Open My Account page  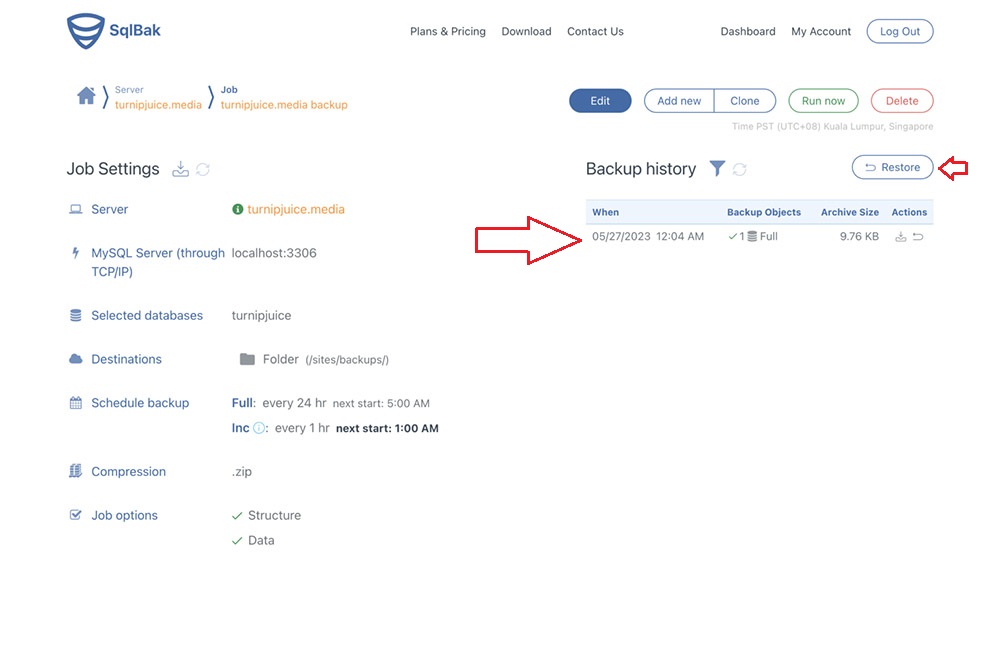821,31
